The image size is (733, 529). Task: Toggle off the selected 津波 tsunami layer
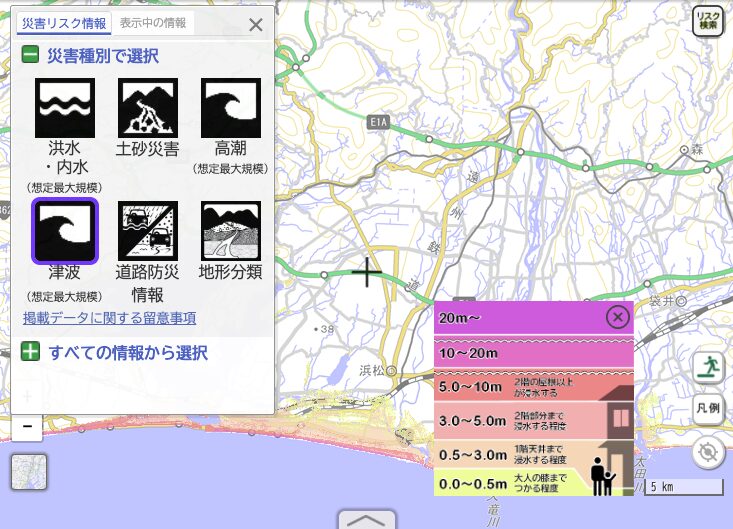[x=65, y=231]
